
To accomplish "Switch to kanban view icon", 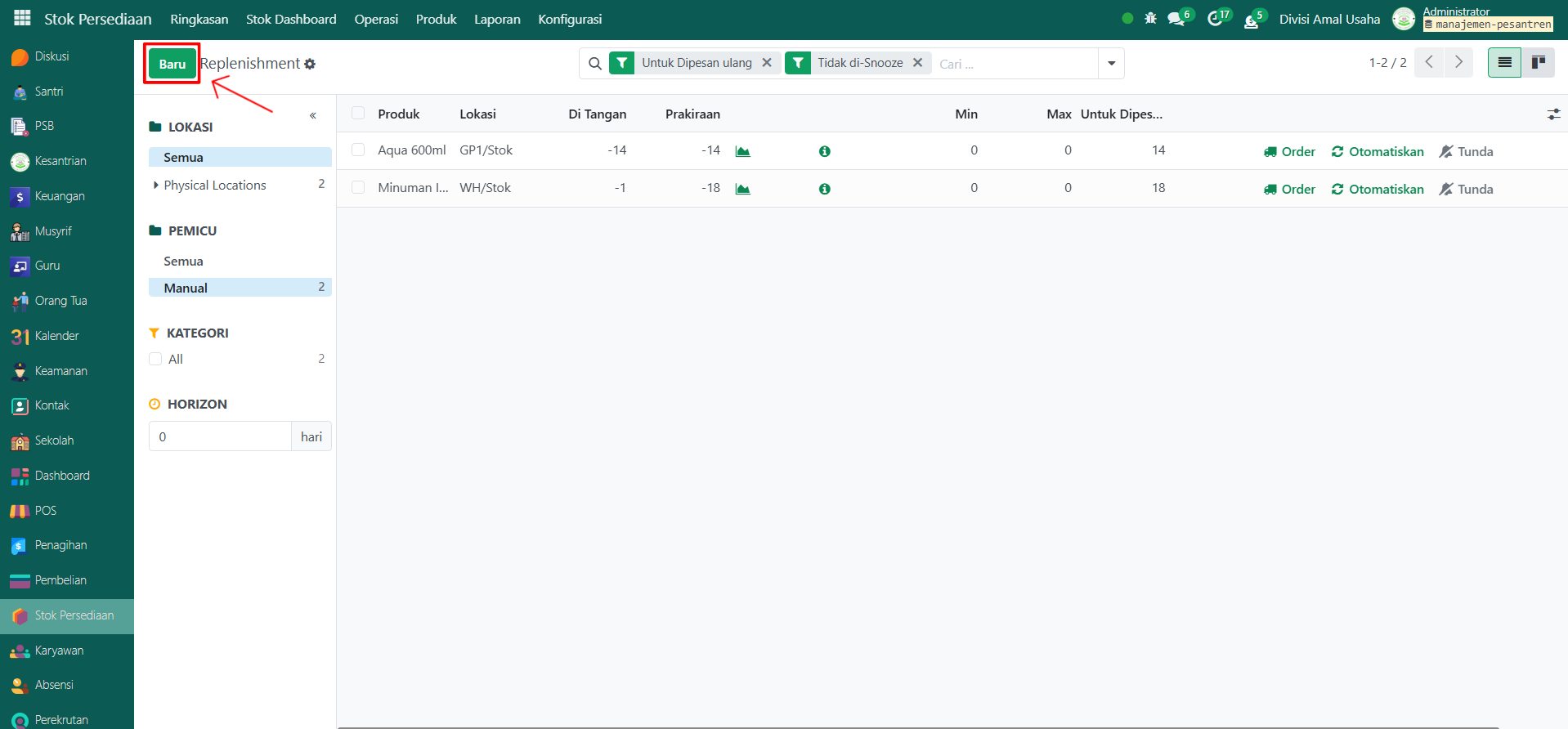I will click(1538, 63).
